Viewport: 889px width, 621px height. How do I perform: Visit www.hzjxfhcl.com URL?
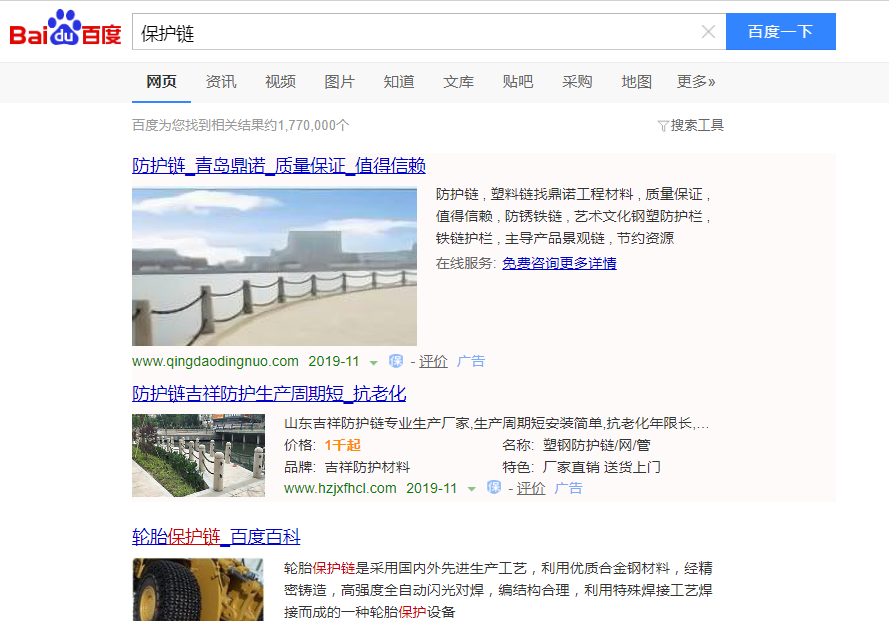coord(340,488)
